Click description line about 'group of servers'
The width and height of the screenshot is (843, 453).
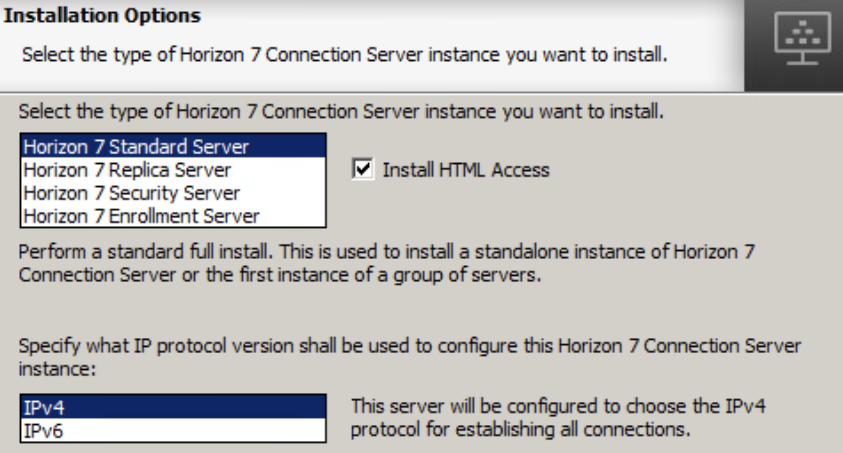click(280, 276)
